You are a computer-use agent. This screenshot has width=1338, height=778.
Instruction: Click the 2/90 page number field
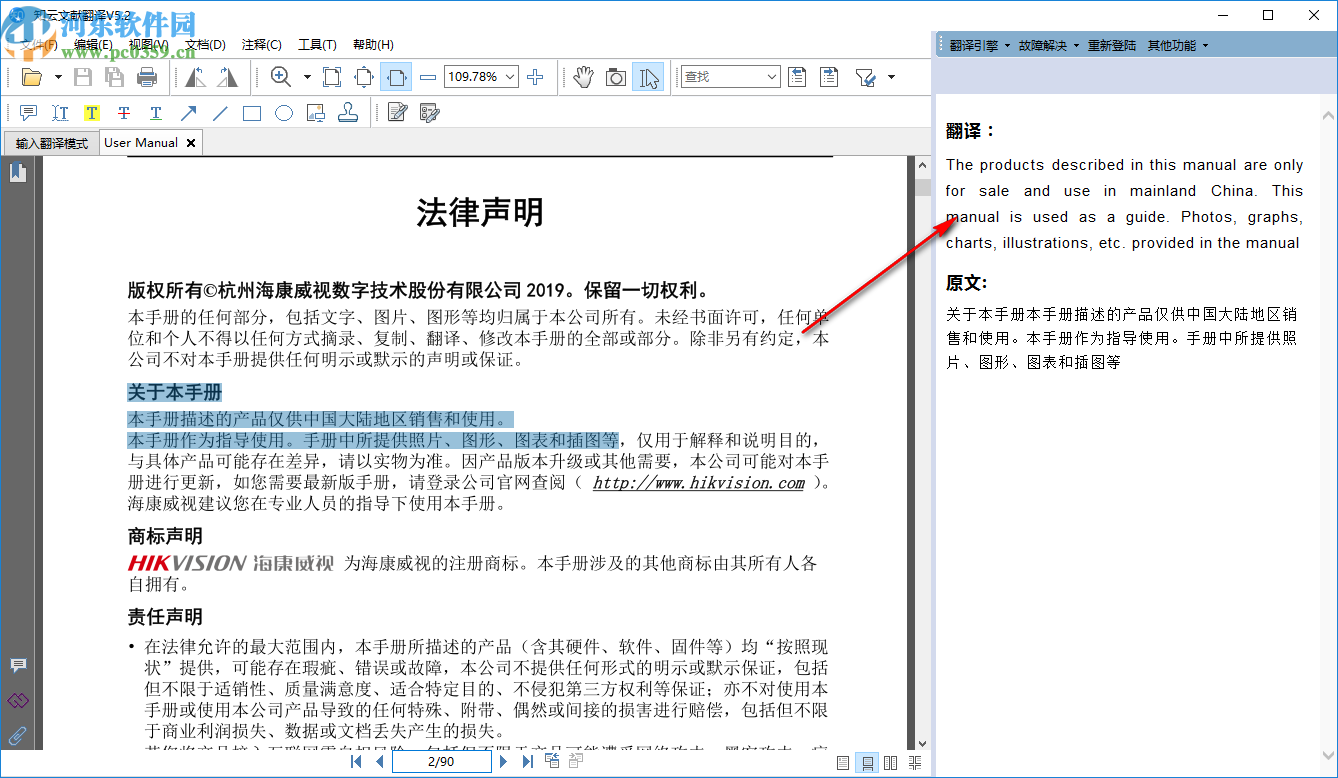coord(440,762)
